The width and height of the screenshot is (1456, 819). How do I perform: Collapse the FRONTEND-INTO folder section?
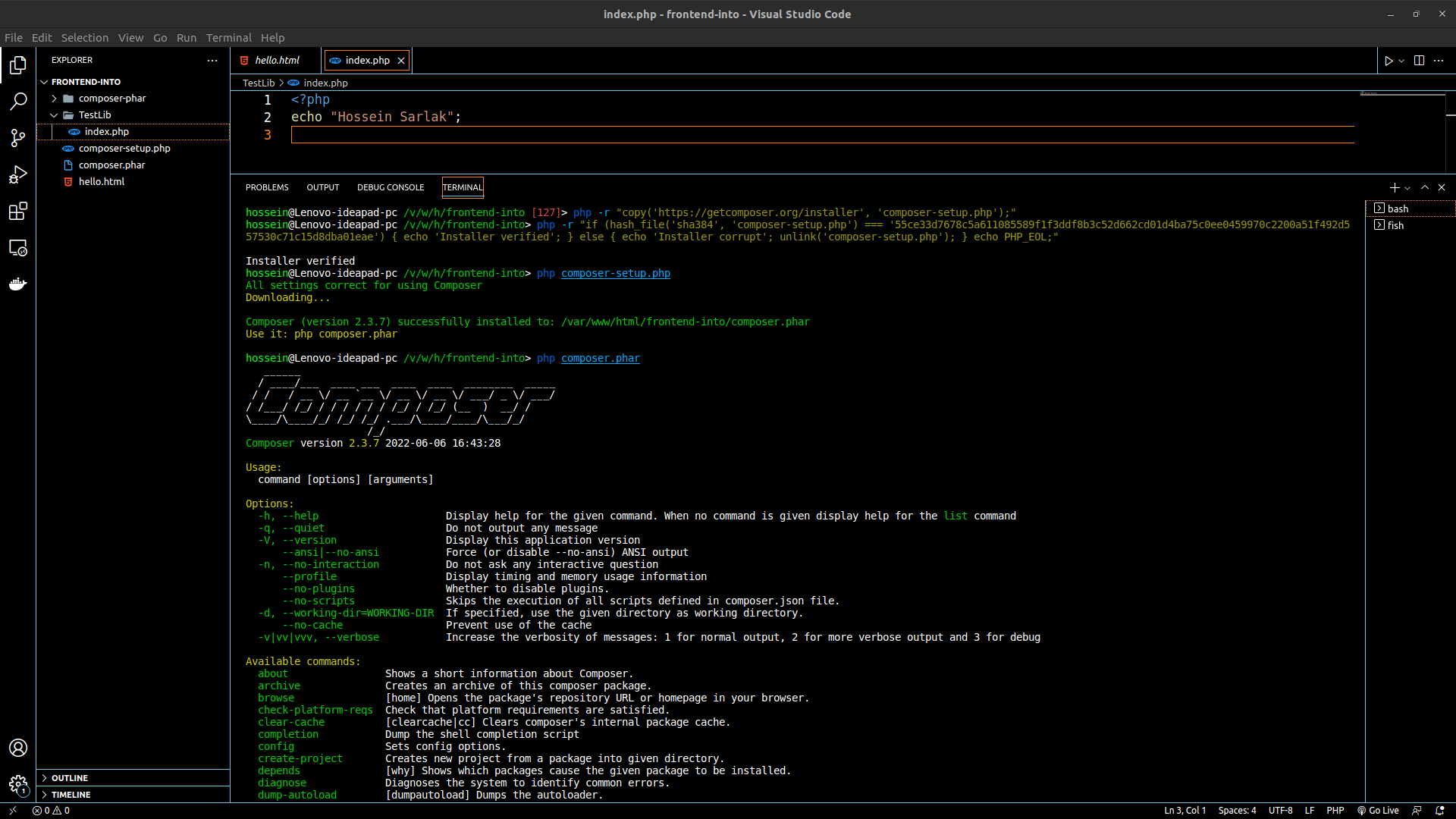pyautogui.click(x=133, y=82)
